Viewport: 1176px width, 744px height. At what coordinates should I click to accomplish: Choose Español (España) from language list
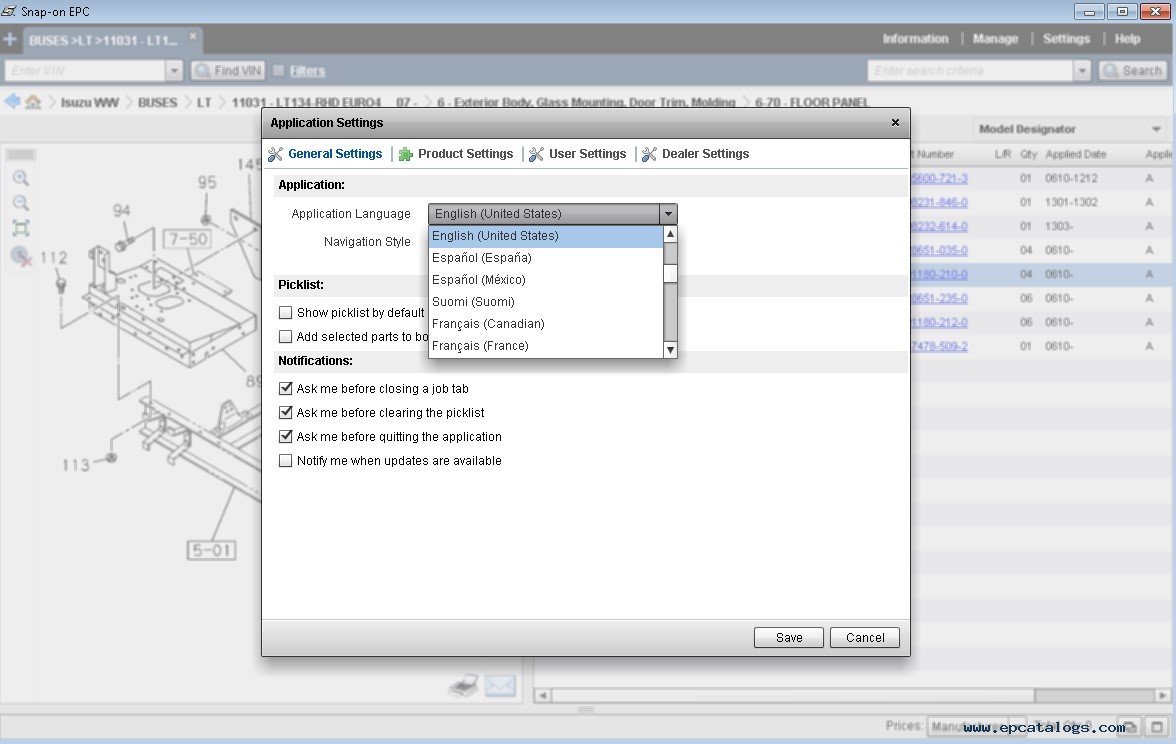(x=546, y=257)
